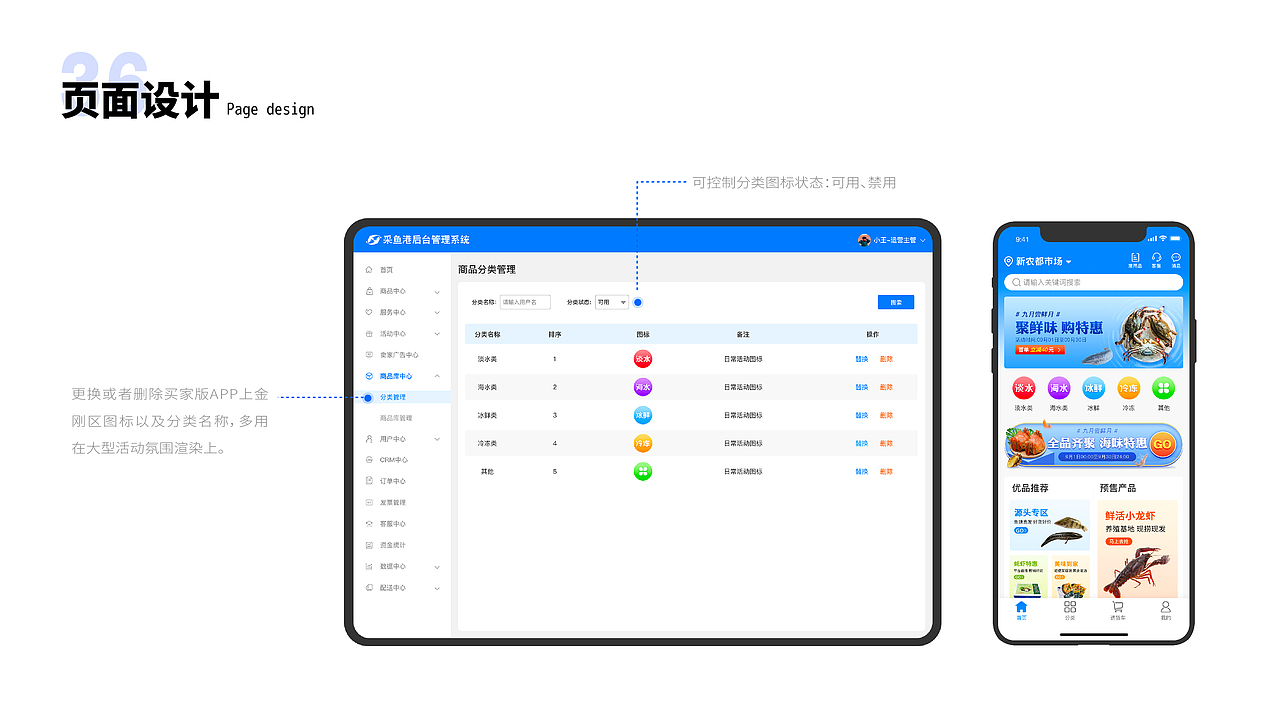The image size is (1280, 720).
Task: Tap the 消息 message icon in app header
Action: click(1174, 260)
